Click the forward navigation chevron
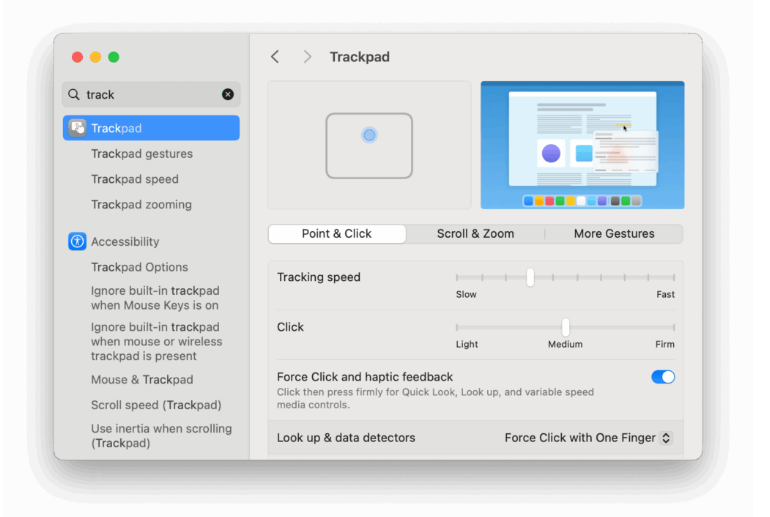 [307, 57]
